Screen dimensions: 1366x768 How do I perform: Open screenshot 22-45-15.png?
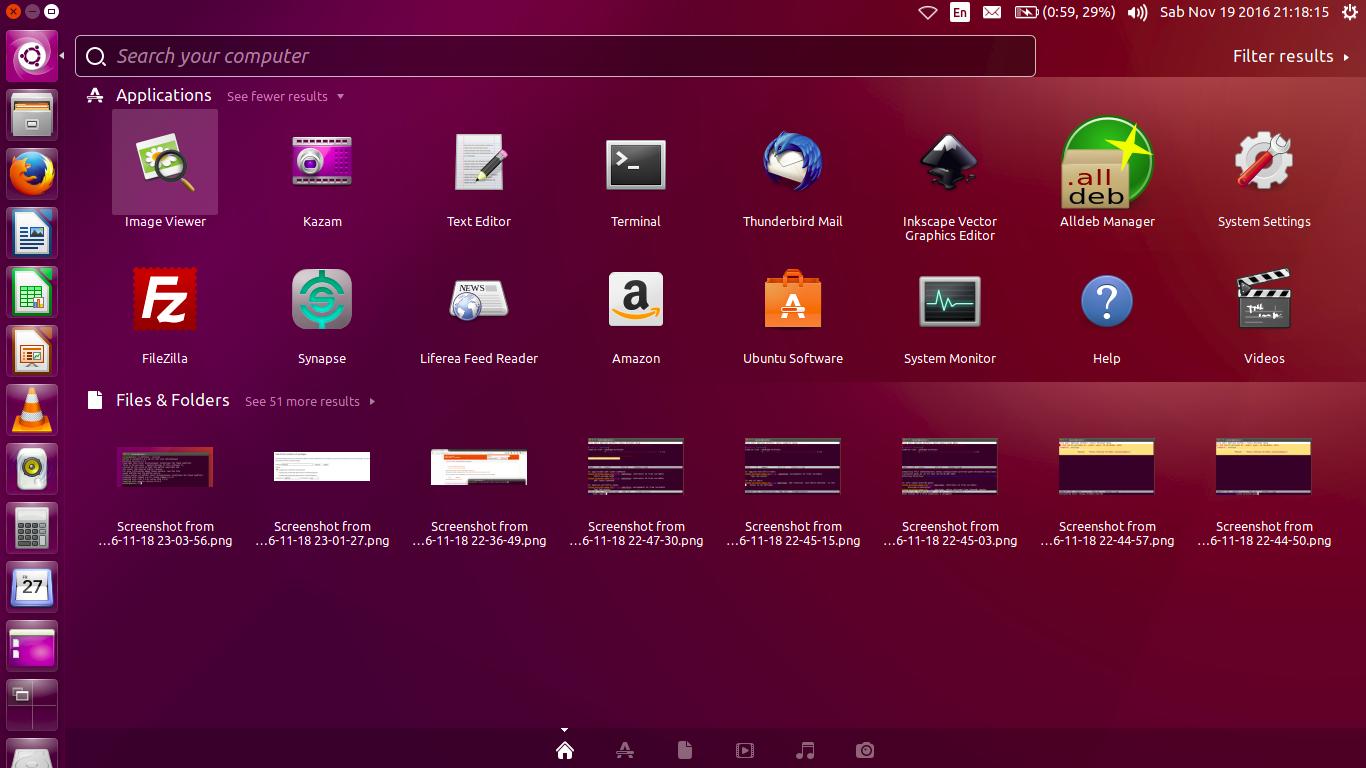click(793, 466)
